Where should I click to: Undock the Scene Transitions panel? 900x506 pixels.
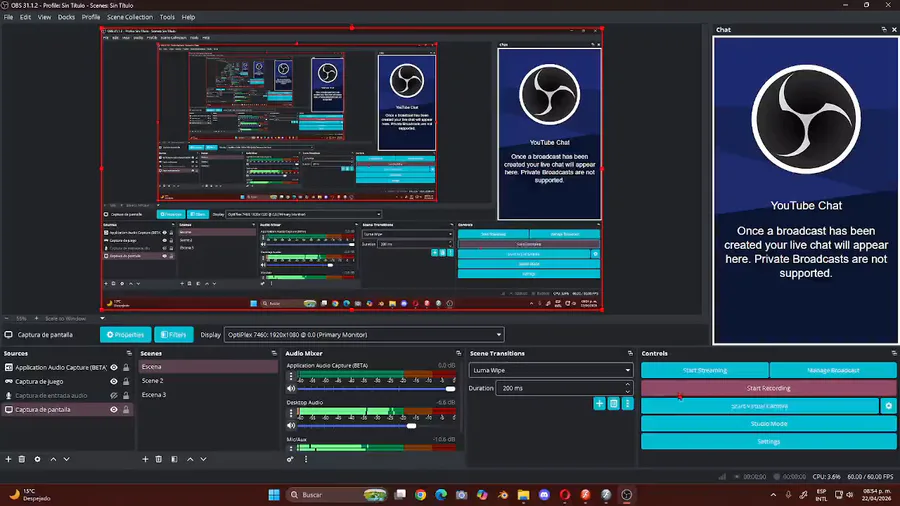630,353
